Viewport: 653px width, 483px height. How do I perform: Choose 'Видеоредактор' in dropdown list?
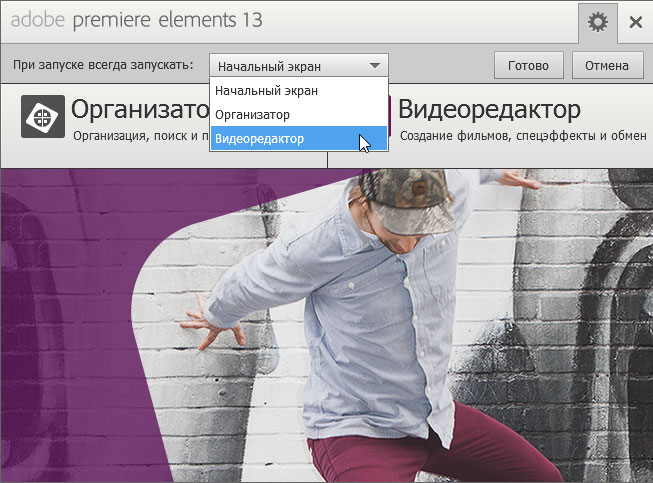click(299, 139)
